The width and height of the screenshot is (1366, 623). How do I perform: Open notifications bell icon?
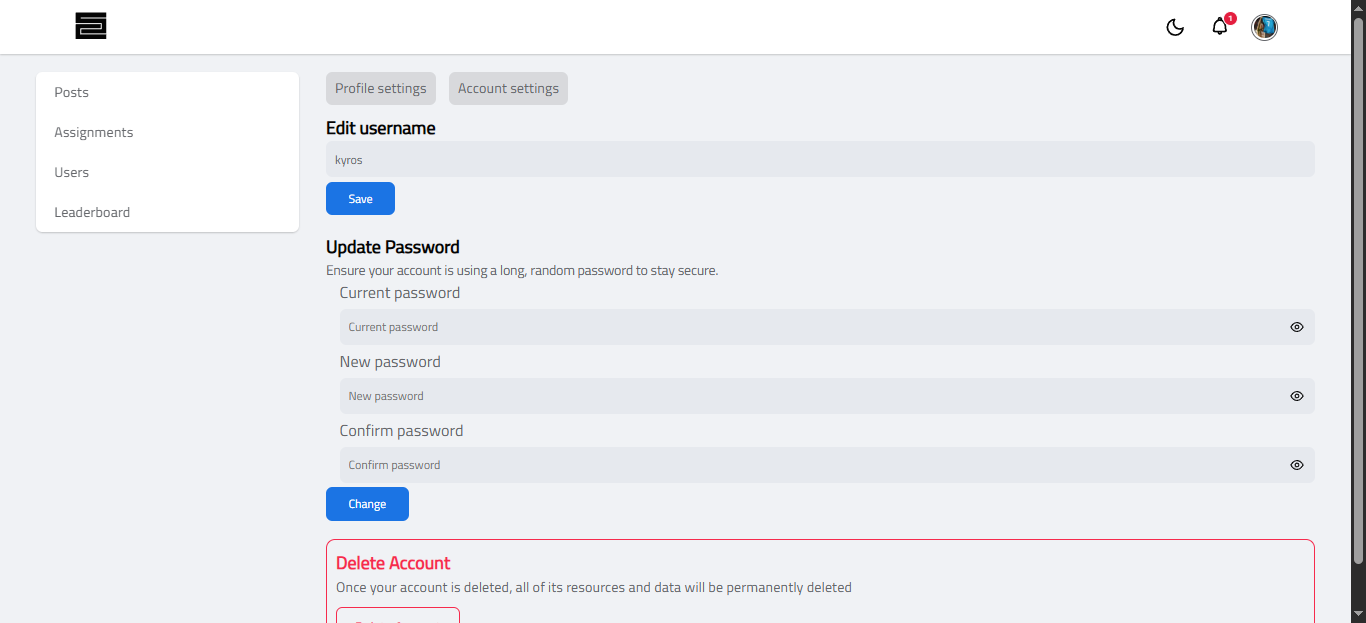1220,27
